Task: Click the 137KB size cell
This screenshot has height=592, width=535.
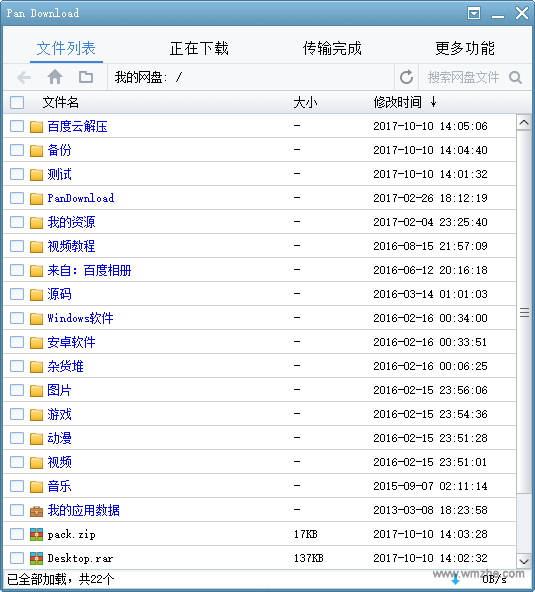Action: tap(308, 558)
